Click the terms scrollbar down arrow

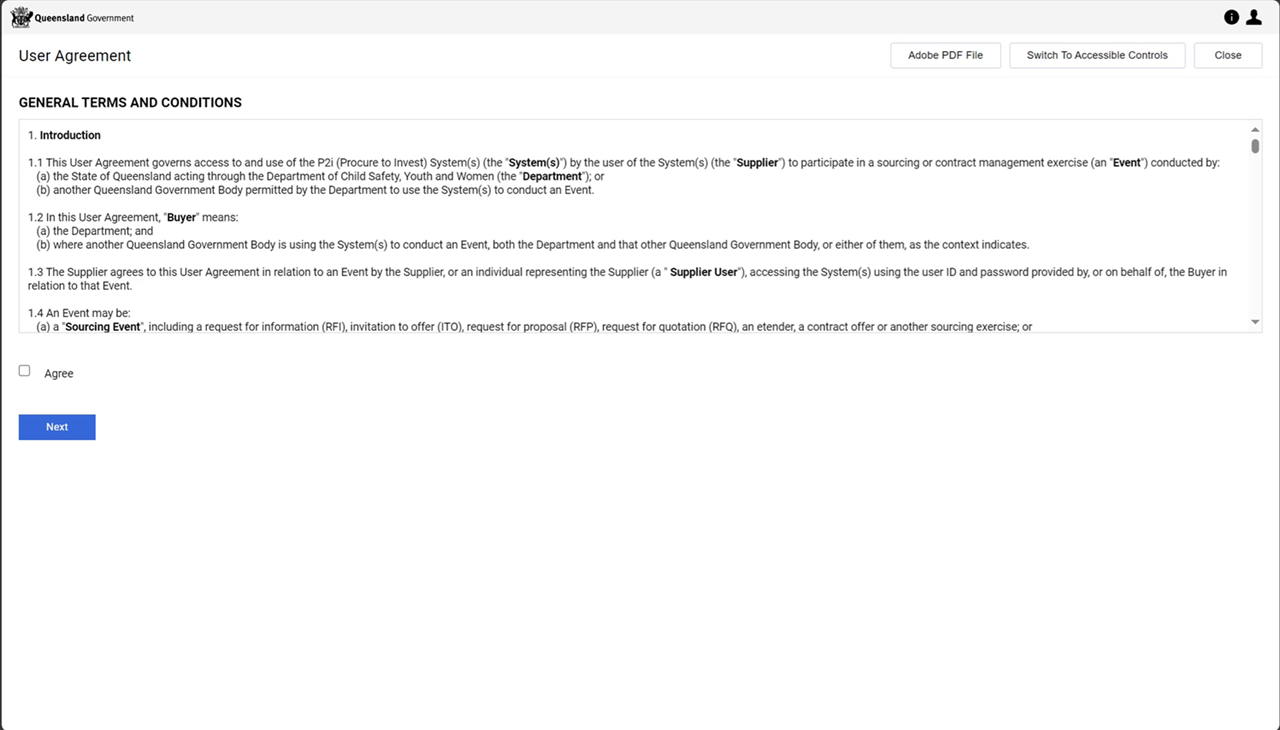[x=1255, y=322]
